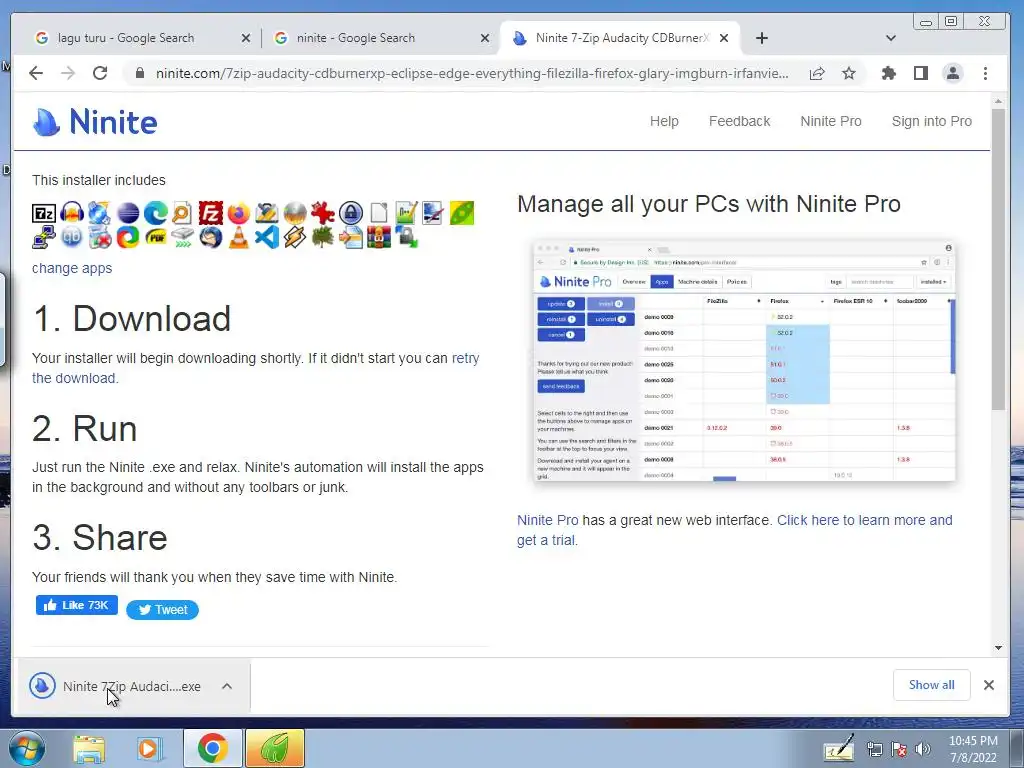This screenshot has width=1024, height=768.
Task: Click the CDBurnerXP icon
Action: (100, 213)
